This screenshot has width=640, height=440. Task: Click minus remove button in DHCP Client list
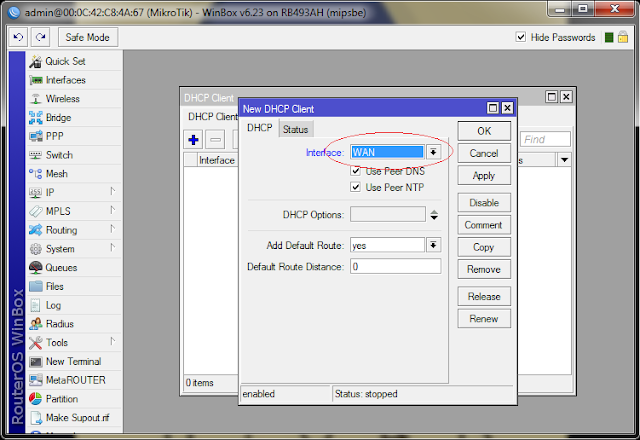coord(216,140)
